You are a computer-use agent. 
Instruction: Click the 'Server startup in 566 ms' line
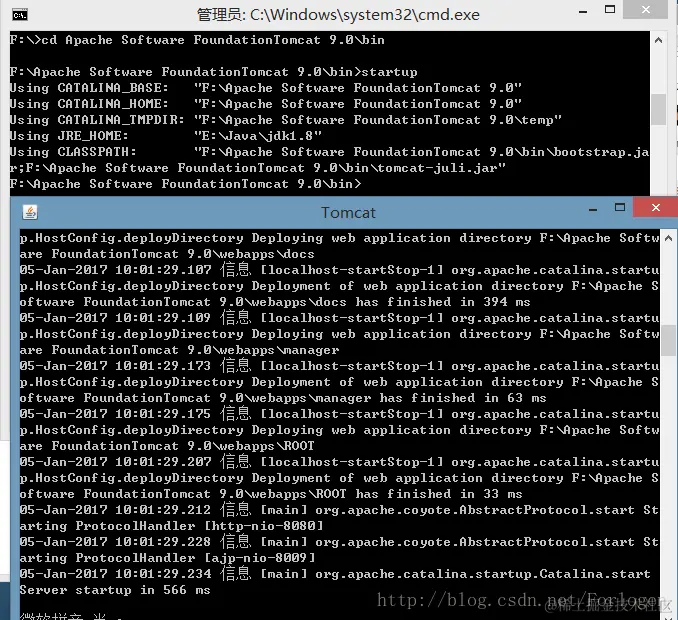(x=115, y=590)
